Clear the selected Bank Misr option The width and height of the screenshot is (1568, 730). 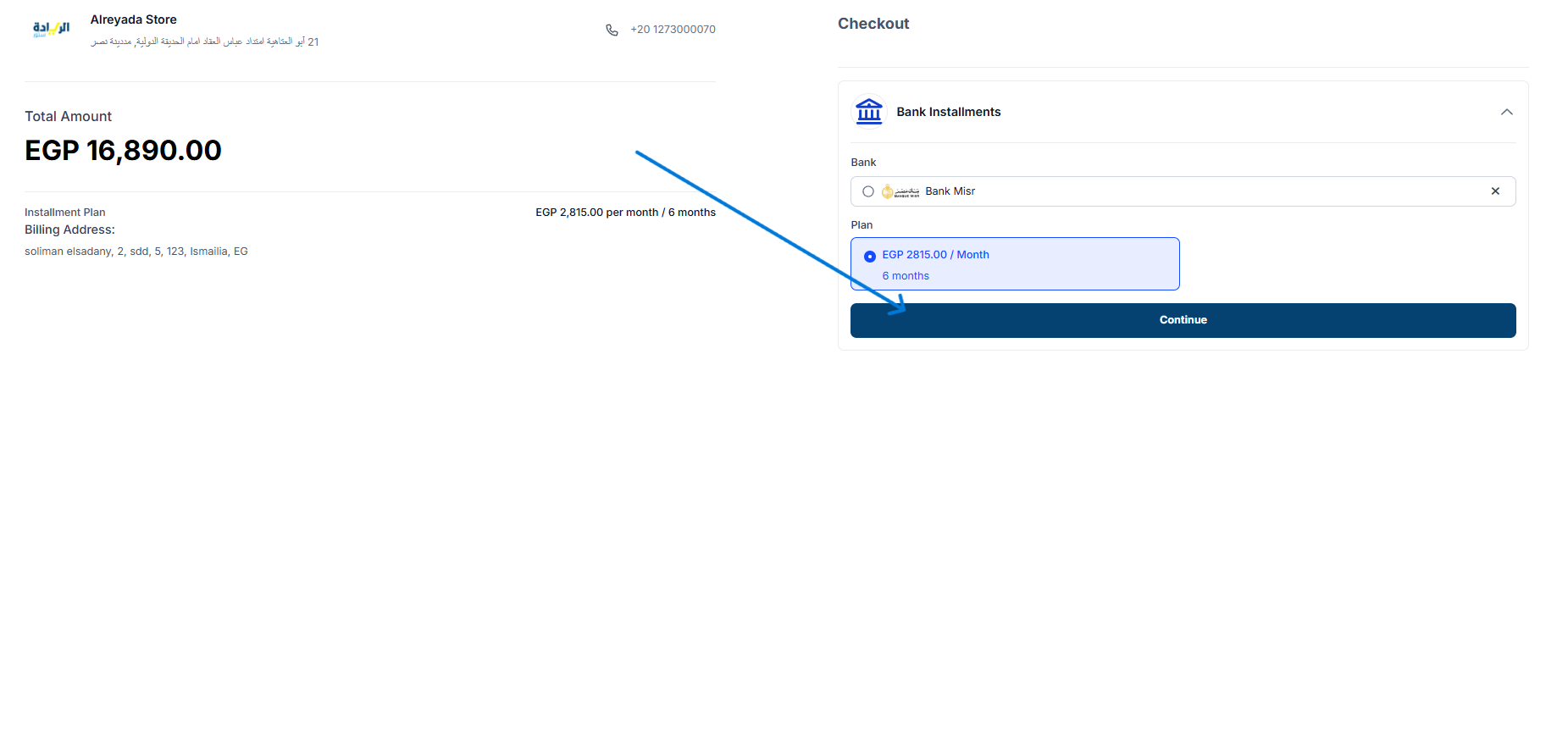[1495, 191]
